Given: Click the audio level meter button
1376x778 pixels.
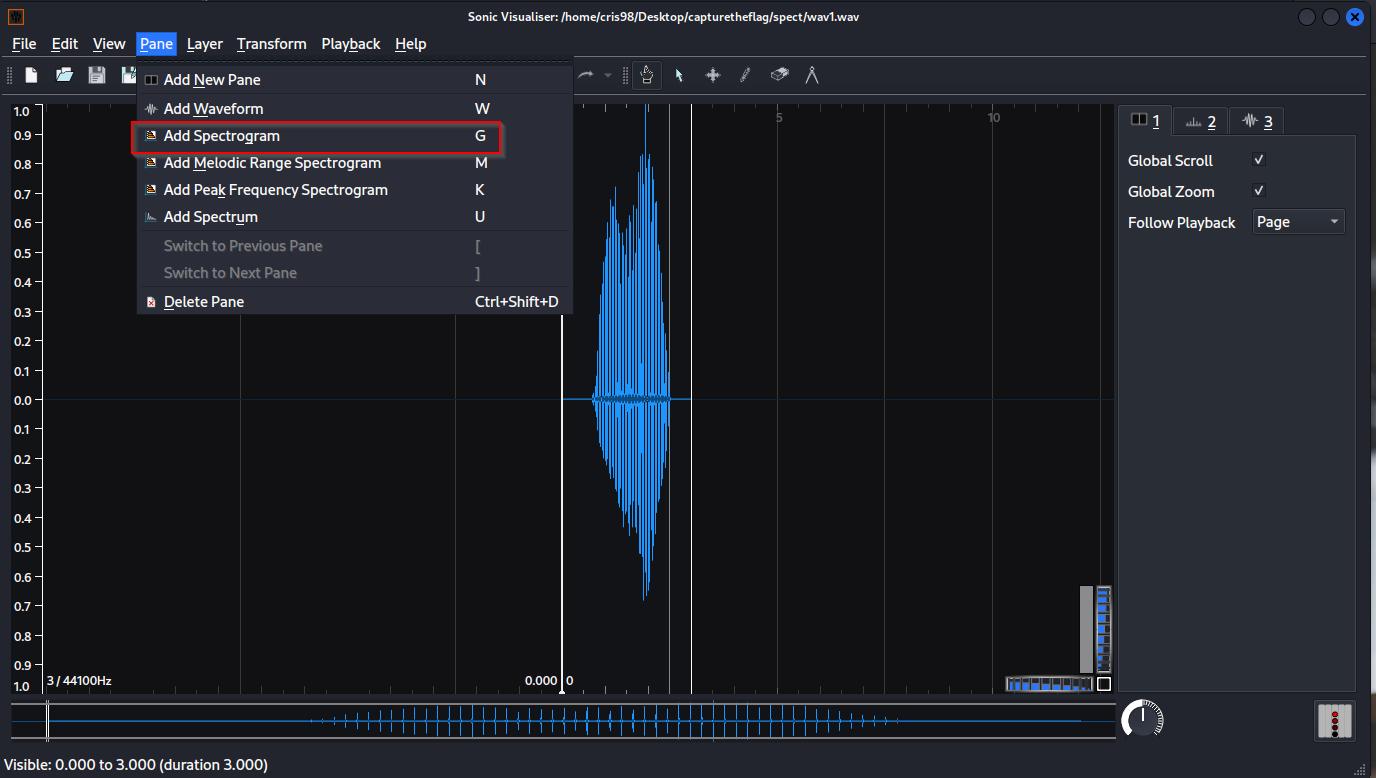Looking at the screenshot, I should coord(1334,721).
